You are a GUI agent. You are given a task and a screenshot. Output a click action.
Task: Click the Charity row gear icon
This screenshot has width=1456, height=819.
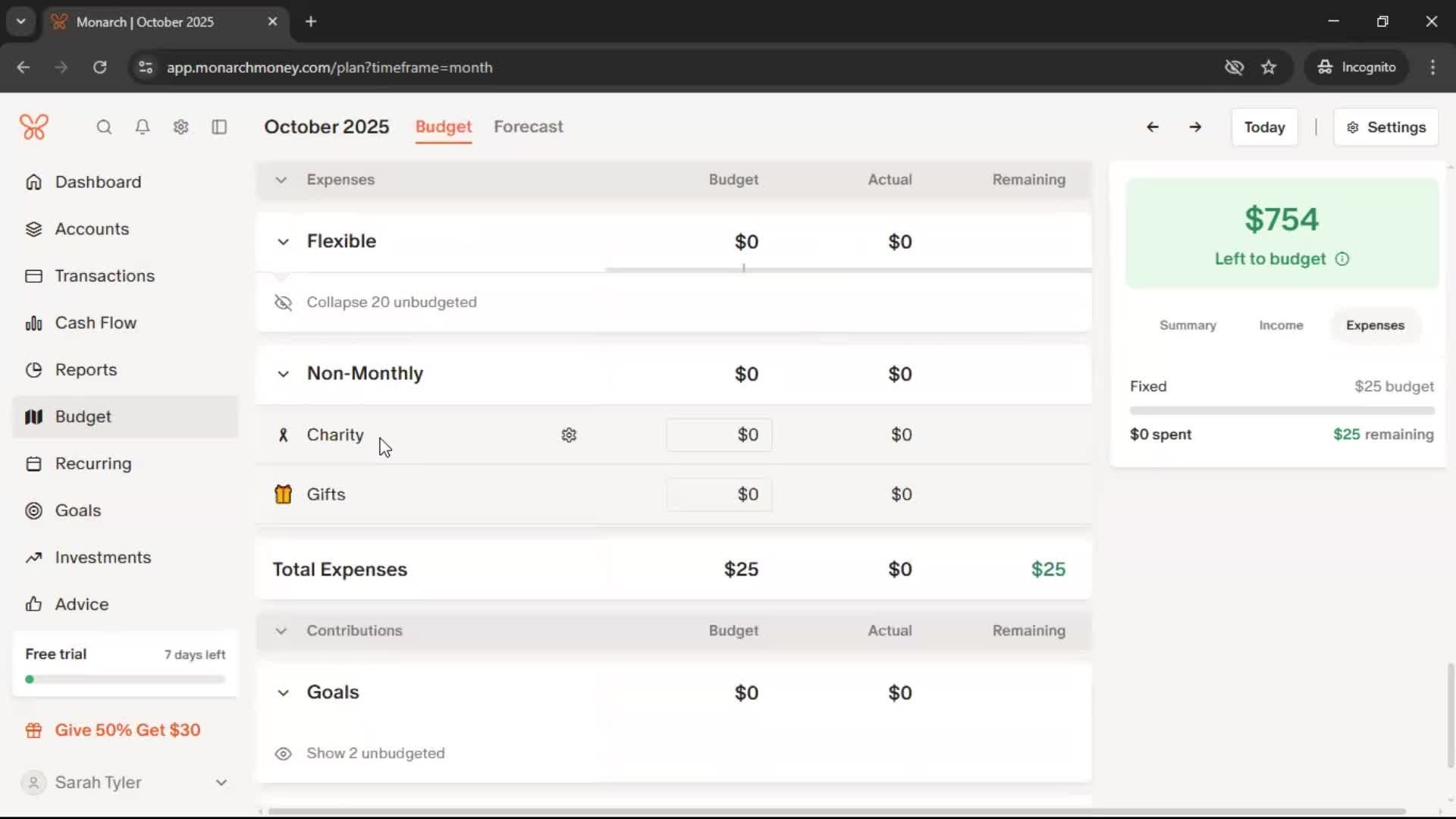[569, 435]
